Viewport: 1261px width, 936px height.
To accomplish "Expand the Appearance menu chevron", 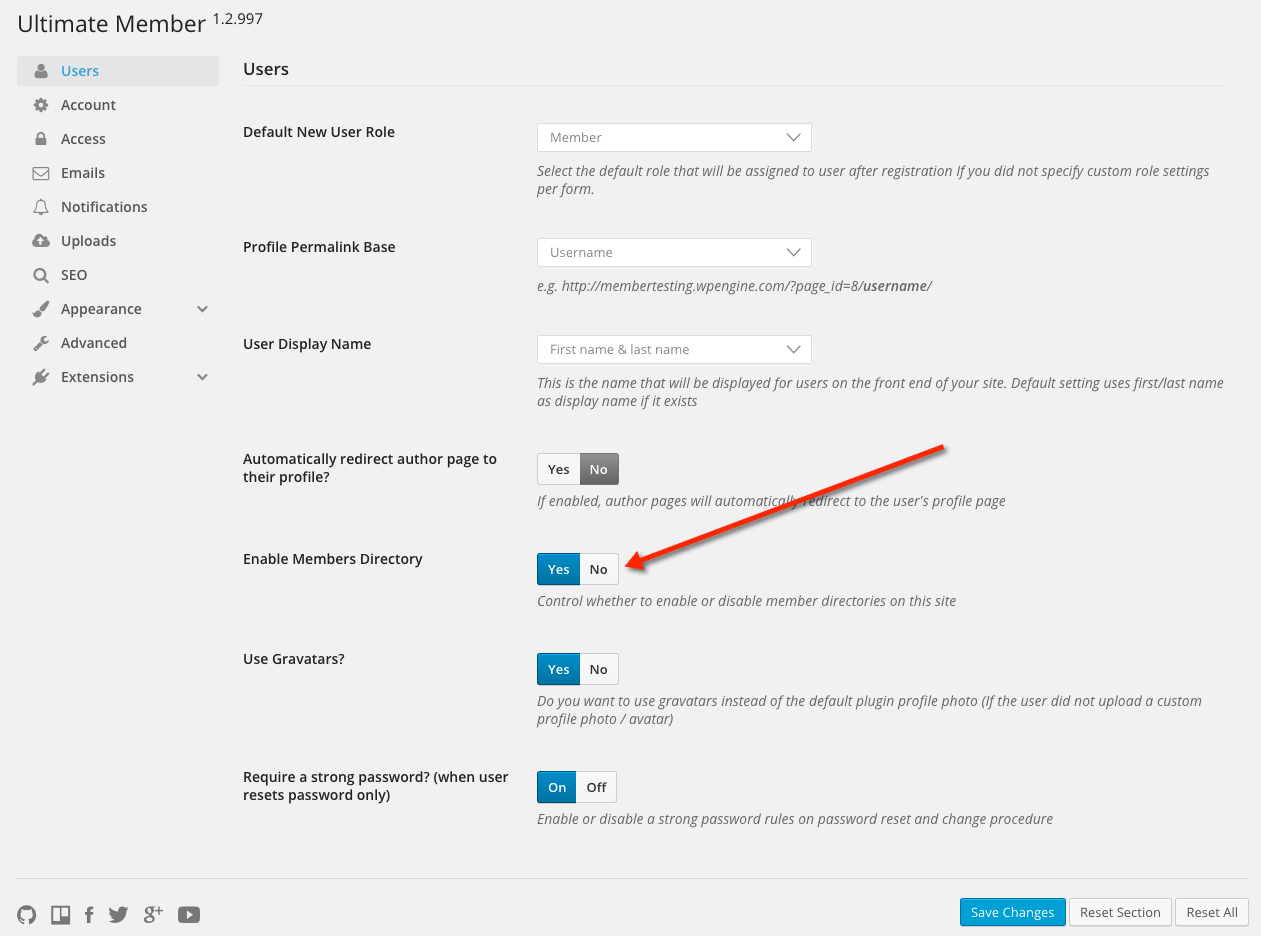I will [203, 309].
